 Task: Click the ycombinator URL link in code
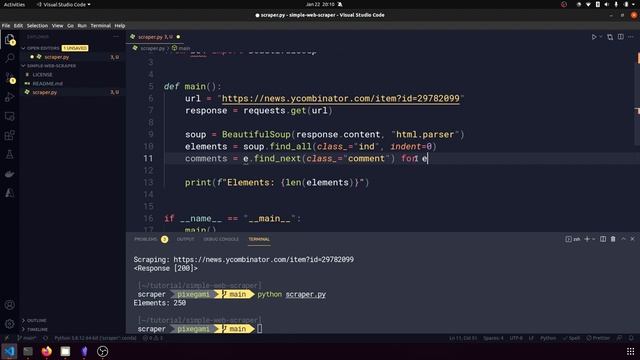(x=340, y=98)
